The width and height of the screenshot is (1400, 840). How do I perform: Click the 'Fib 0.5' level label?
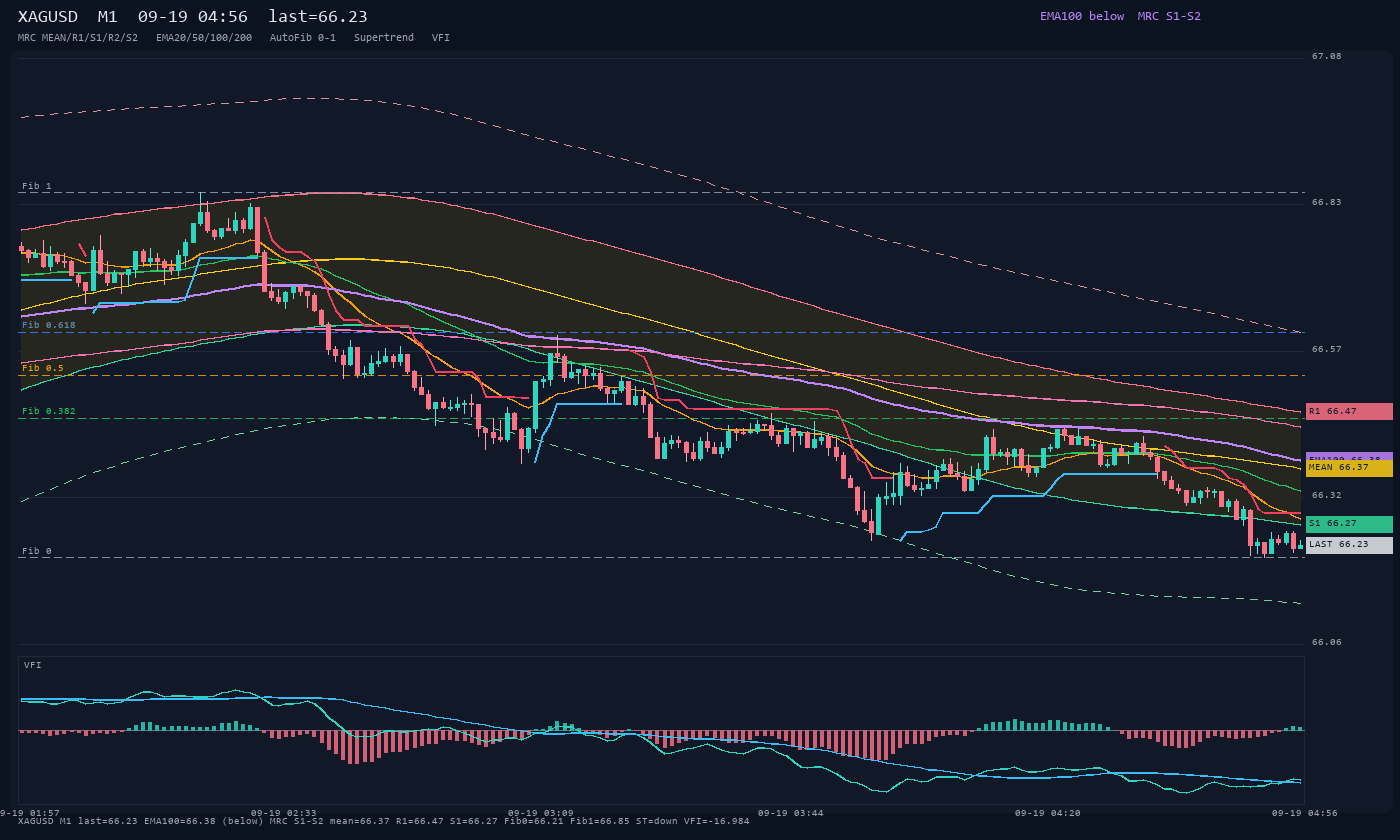click(x=43, y=368)
